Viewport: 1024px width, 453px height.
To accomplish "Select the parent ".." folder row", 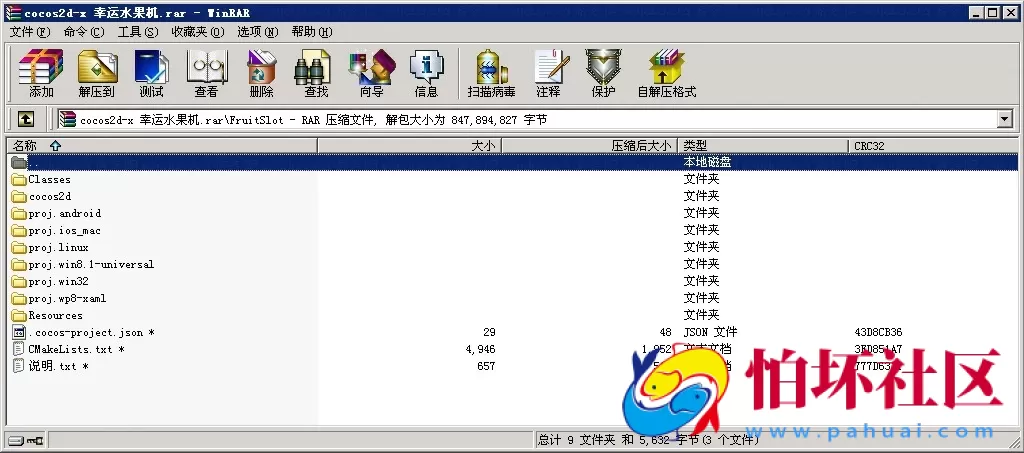I will [x=512, y=162].
